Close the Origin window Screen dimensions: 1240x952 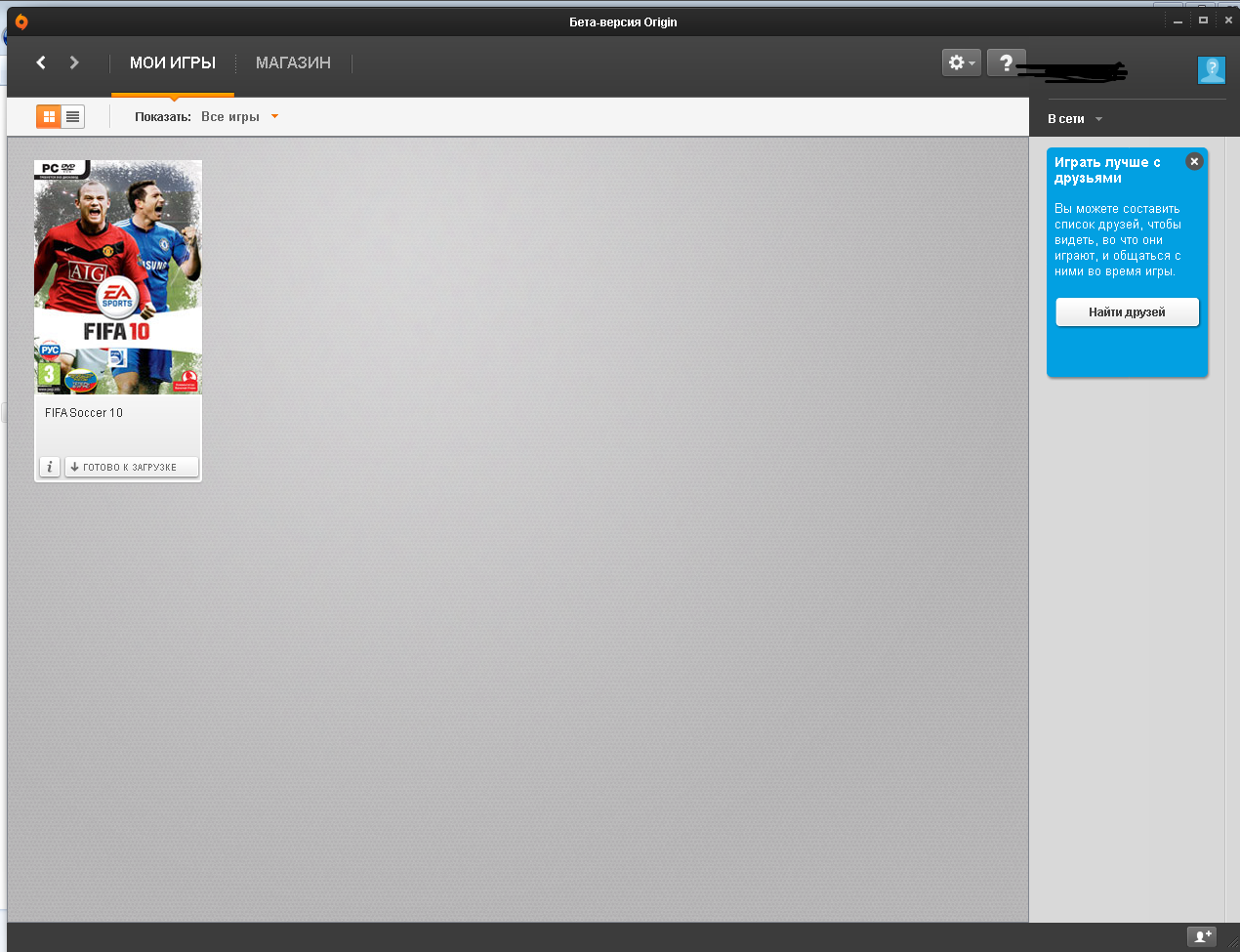coord(1228,21)
